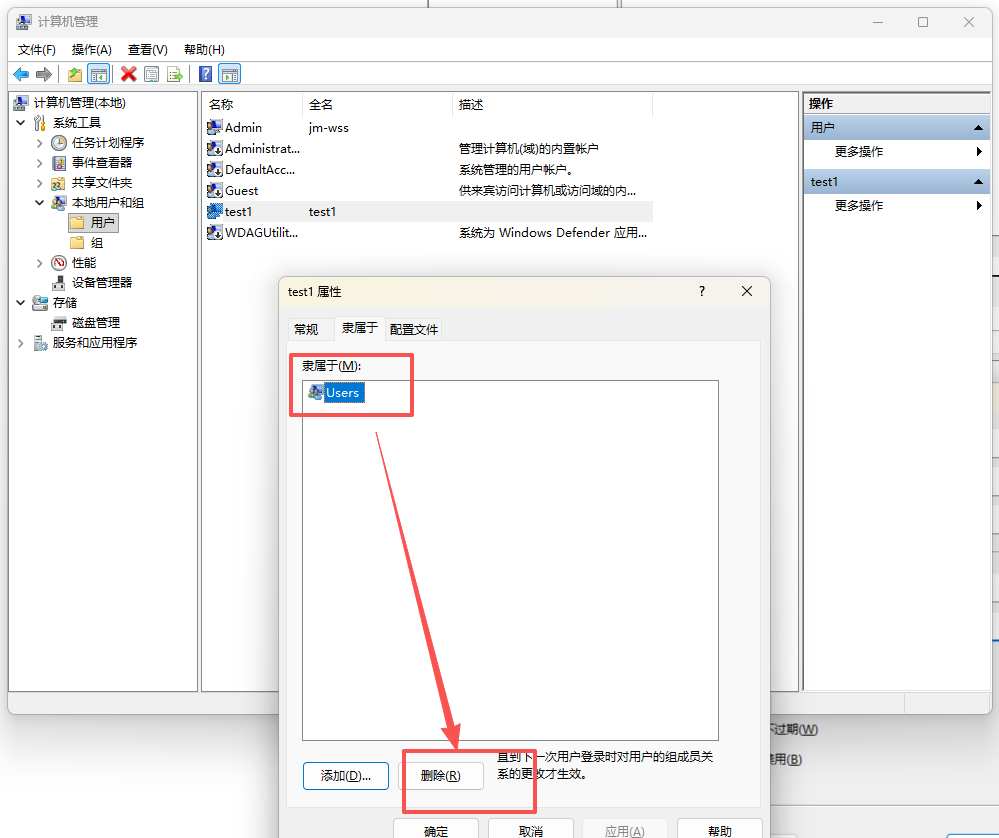Open the 操作(A) menu
Image resolution: width=999 pixels, height=838 pixels.
(x=91, y=49)
